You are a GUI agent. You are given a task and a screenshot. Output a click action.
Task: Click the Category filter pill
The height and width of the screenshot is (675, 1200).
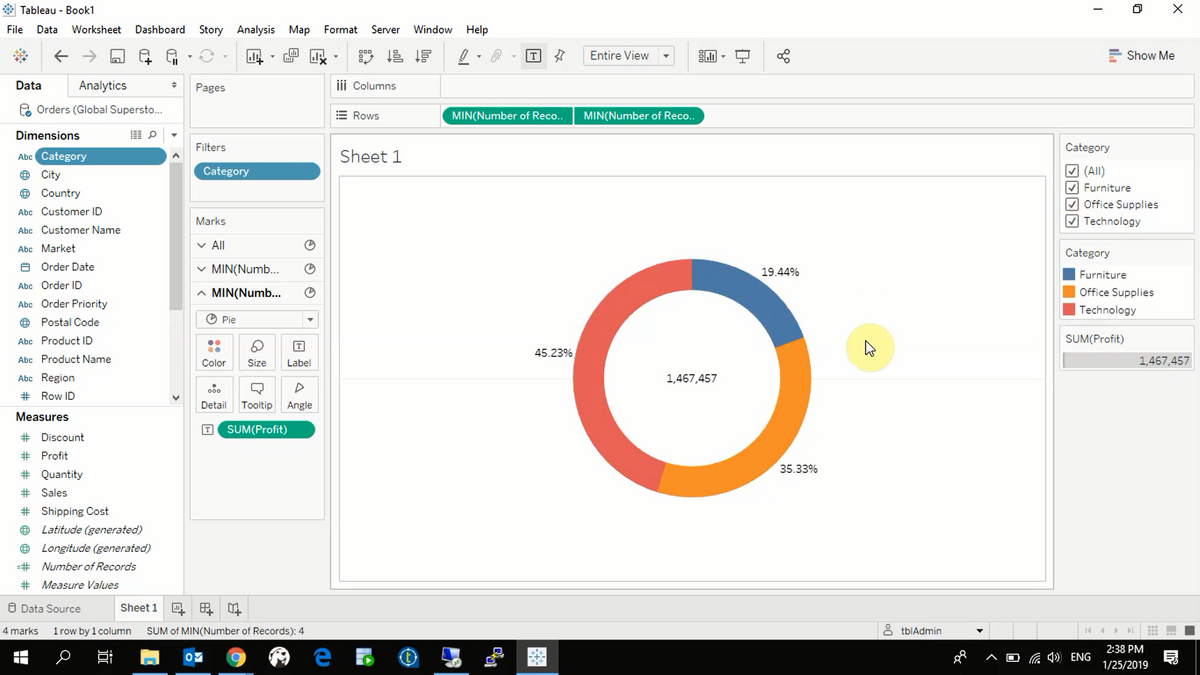tap(257, 171)
